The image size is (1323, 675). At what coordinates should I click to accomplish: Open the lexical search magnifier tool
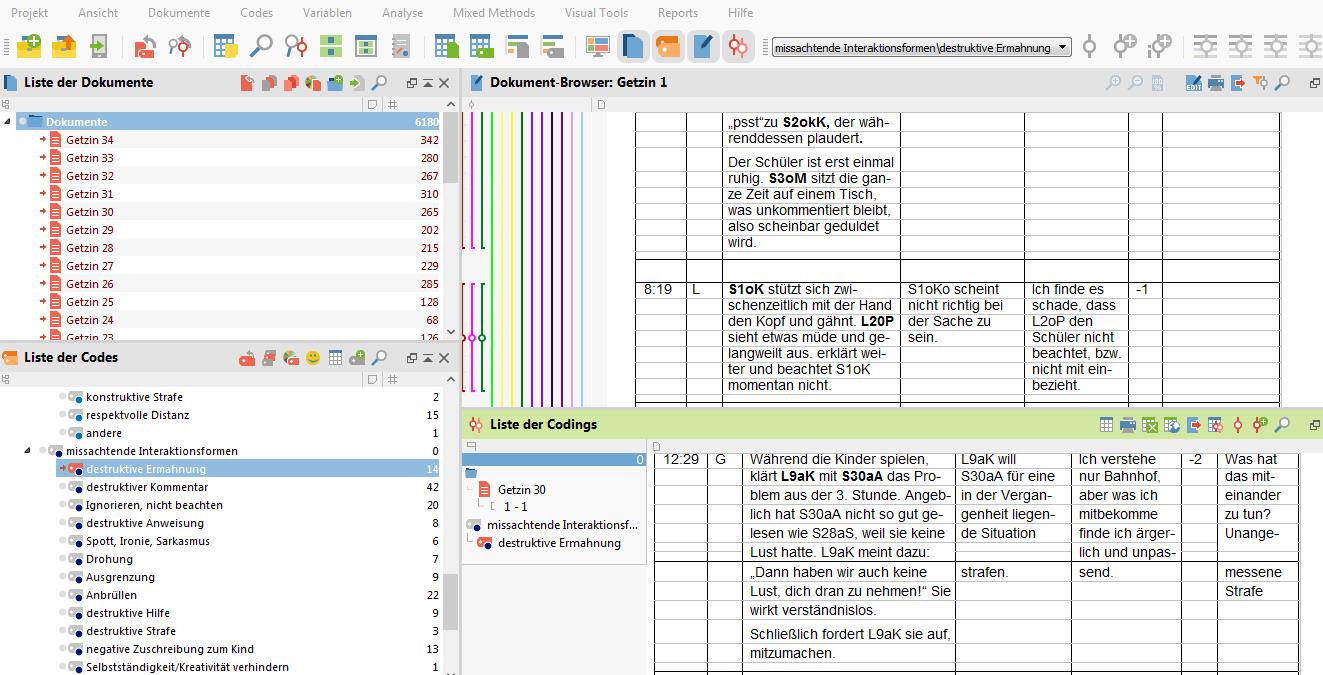(x=260, y=46)
